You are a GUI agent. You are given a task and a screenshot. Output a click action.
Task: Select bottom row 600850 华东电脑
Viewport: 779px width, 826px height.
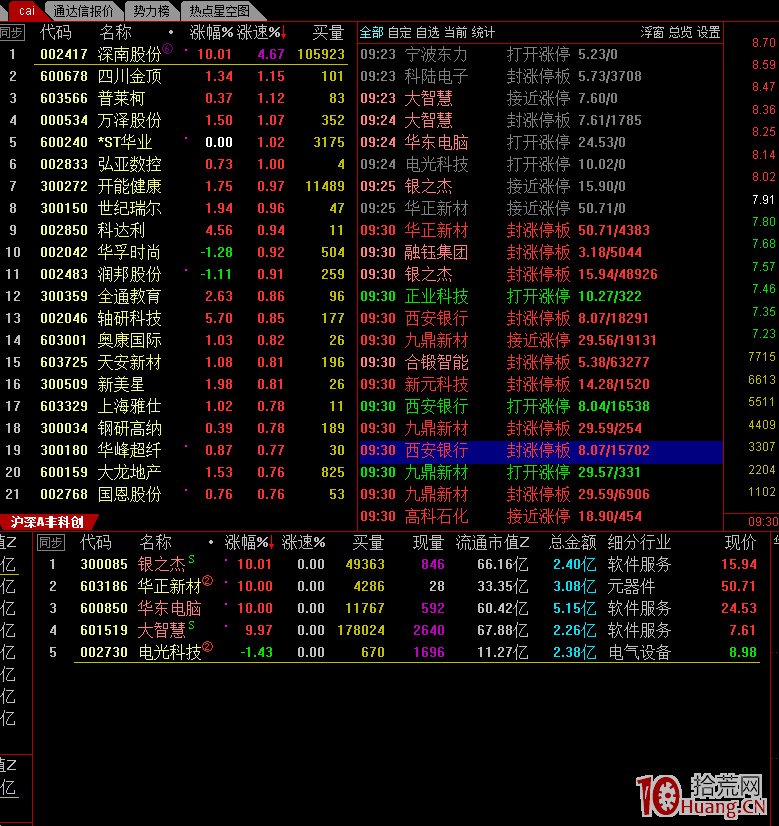403,608
